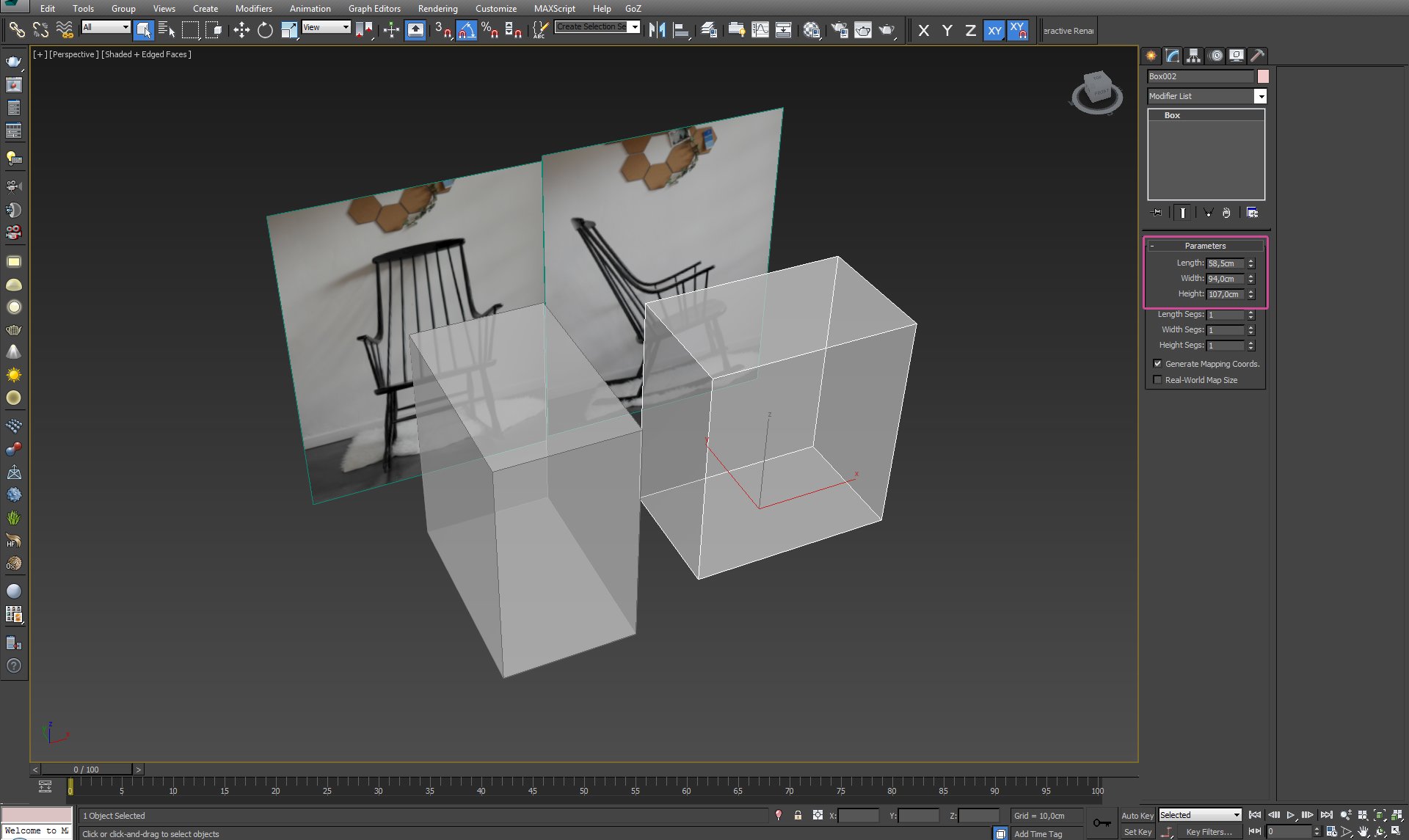
Task: Open Select by Name dialog icon
Action: 167,30
